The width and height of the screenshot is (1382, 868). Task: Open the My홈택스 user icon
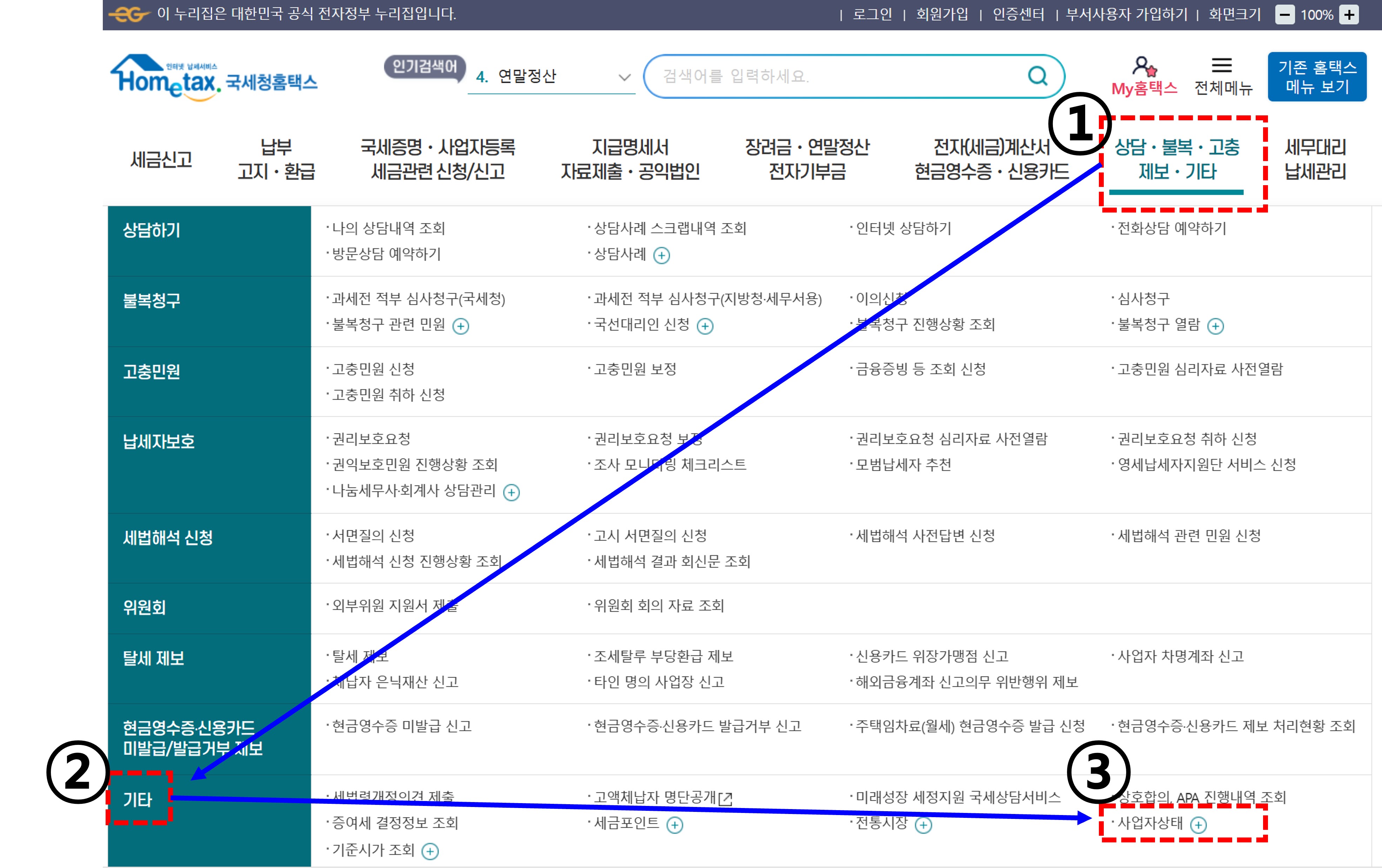coord(1144,67)
